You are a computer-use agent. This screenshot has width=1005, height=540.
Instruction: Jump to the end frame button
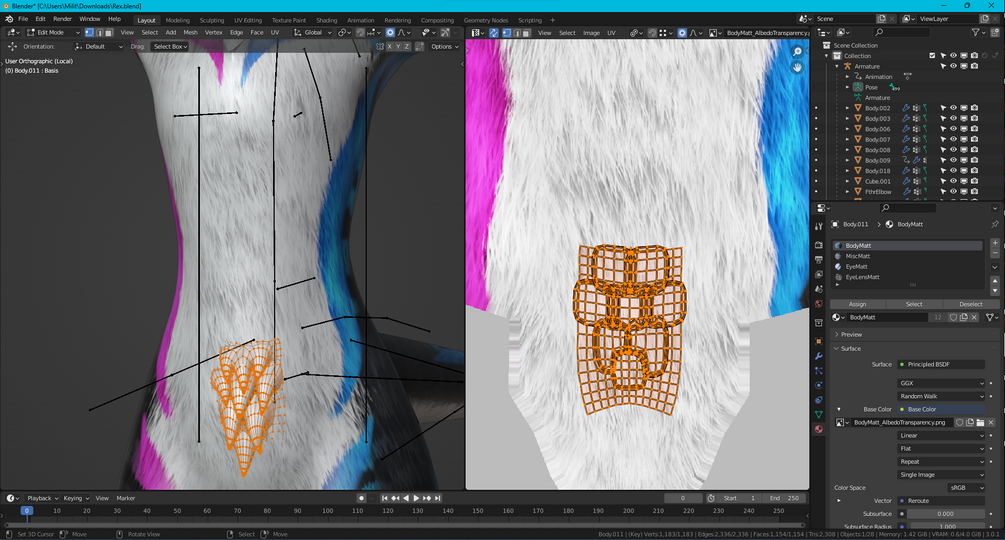tap(438, 498)
